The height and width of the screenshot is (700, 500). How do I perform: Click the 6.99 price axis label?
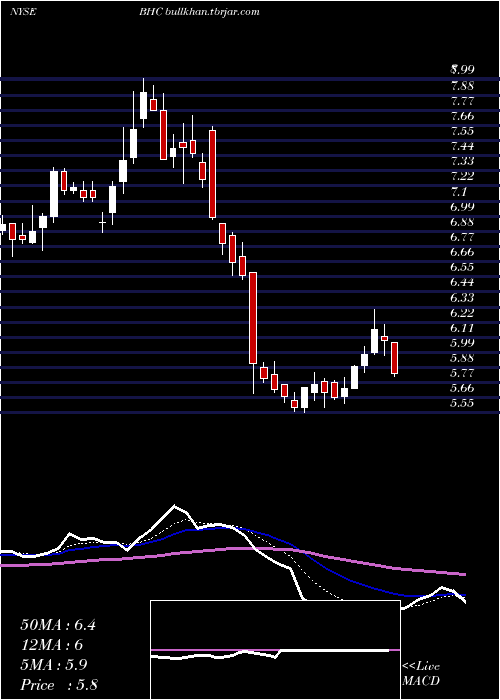[x=462, y=206]
